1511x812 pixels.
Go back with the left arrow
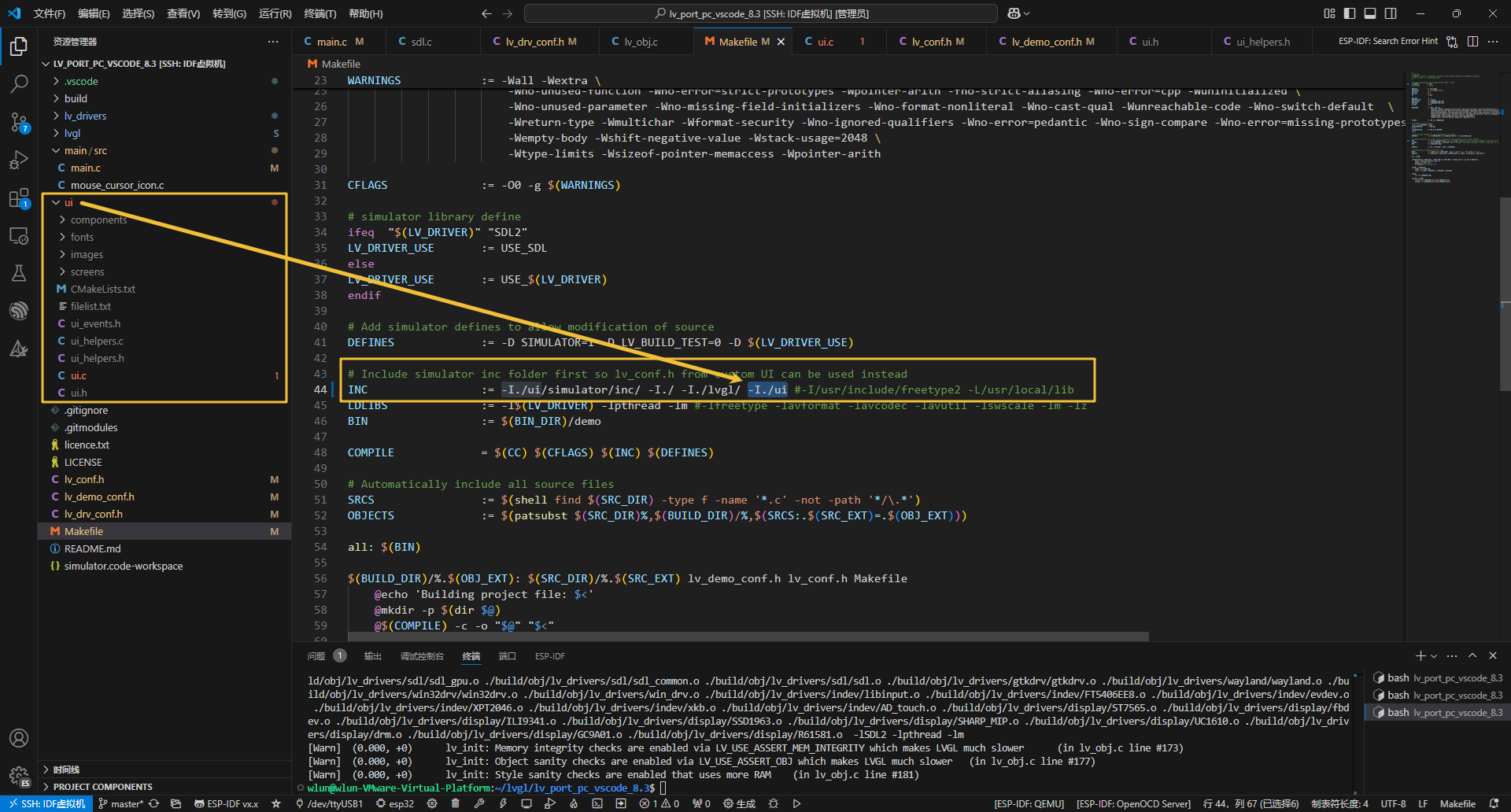pyautogui.click(x=486, y=13)
